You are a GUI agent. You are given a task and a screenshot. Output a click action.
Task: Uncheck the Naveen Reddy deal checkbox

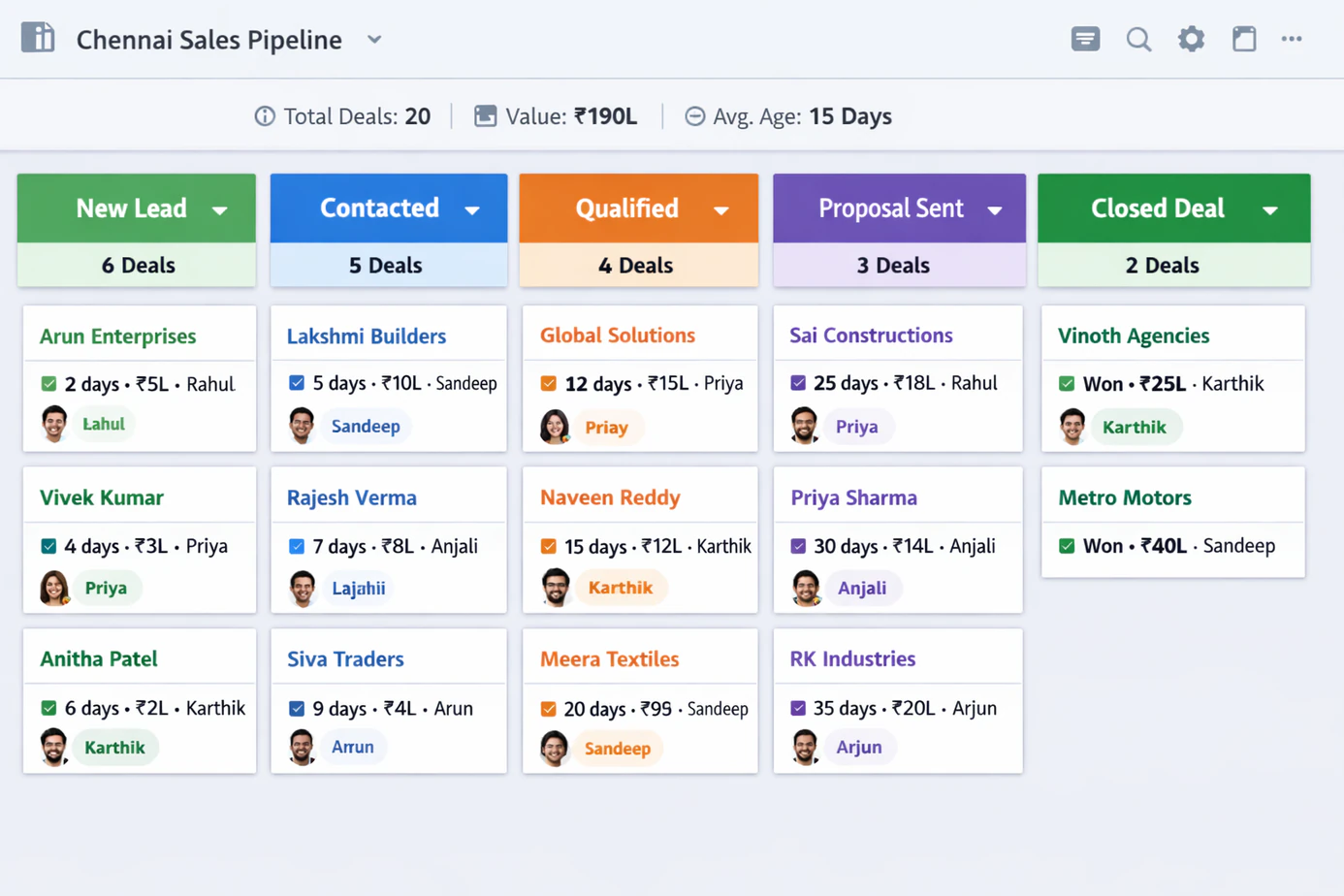(549, 547)
